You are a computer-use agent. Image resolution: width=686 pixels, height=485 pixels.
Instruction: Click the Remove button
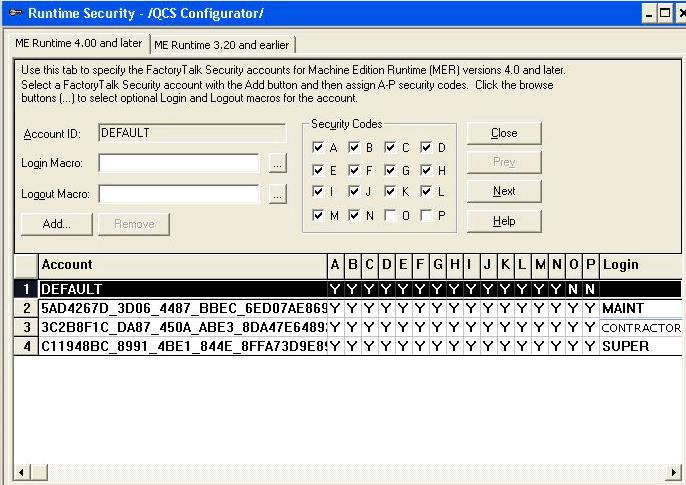tap(134, 224)
